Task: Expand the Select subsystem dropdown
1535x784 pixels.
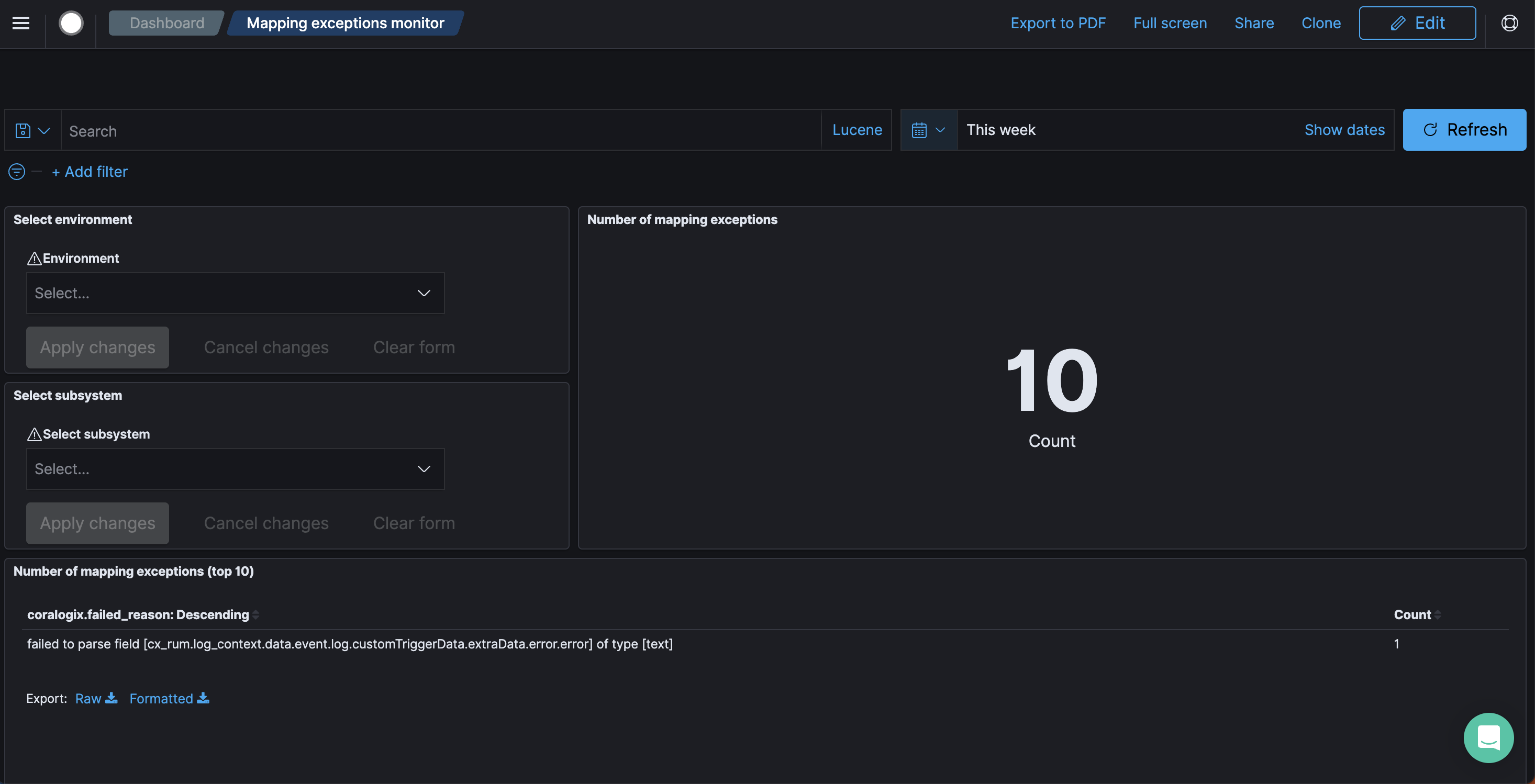Action: point(236,469)
